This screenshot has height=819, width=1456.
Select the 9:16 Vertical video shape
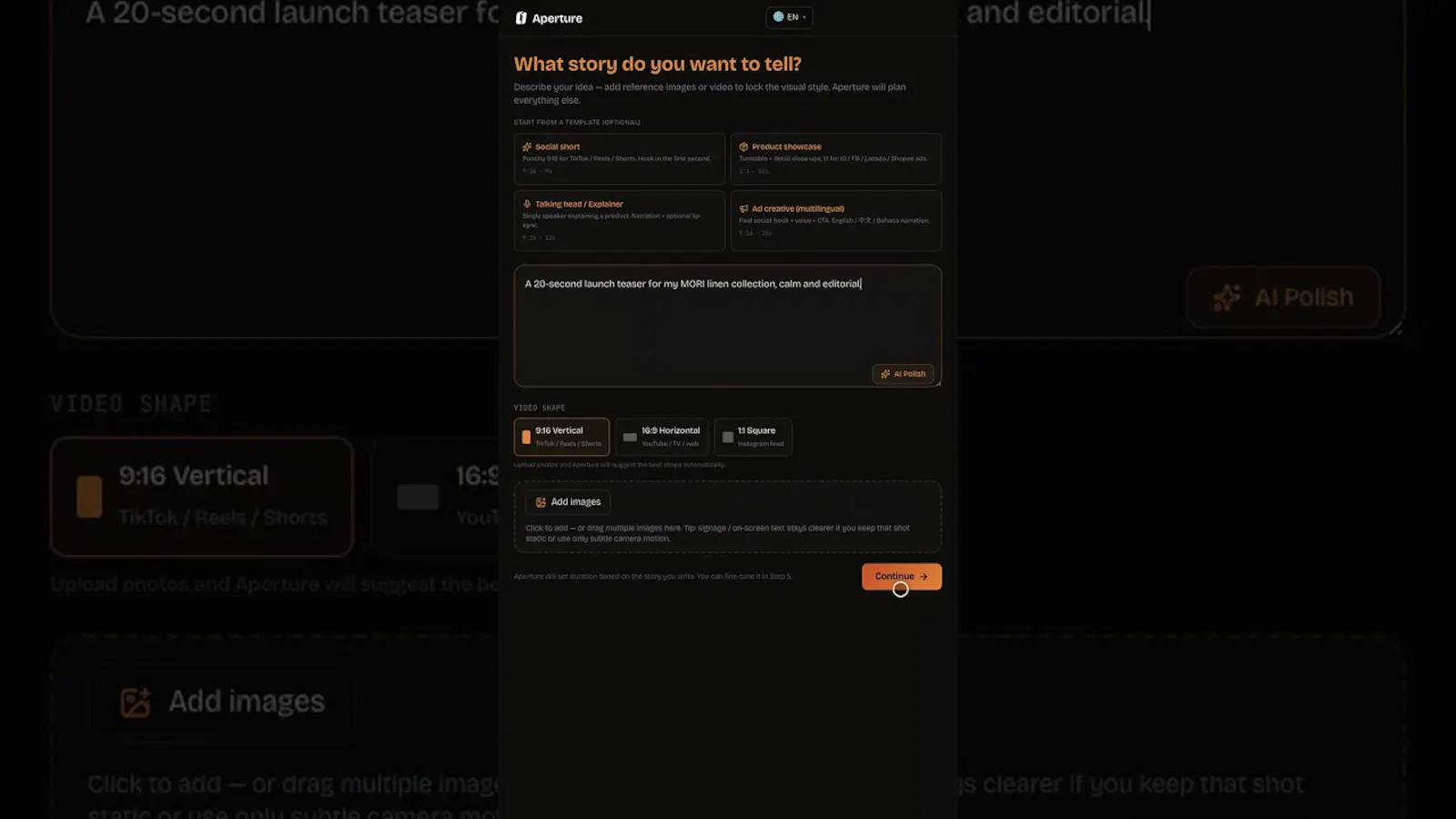561,437
